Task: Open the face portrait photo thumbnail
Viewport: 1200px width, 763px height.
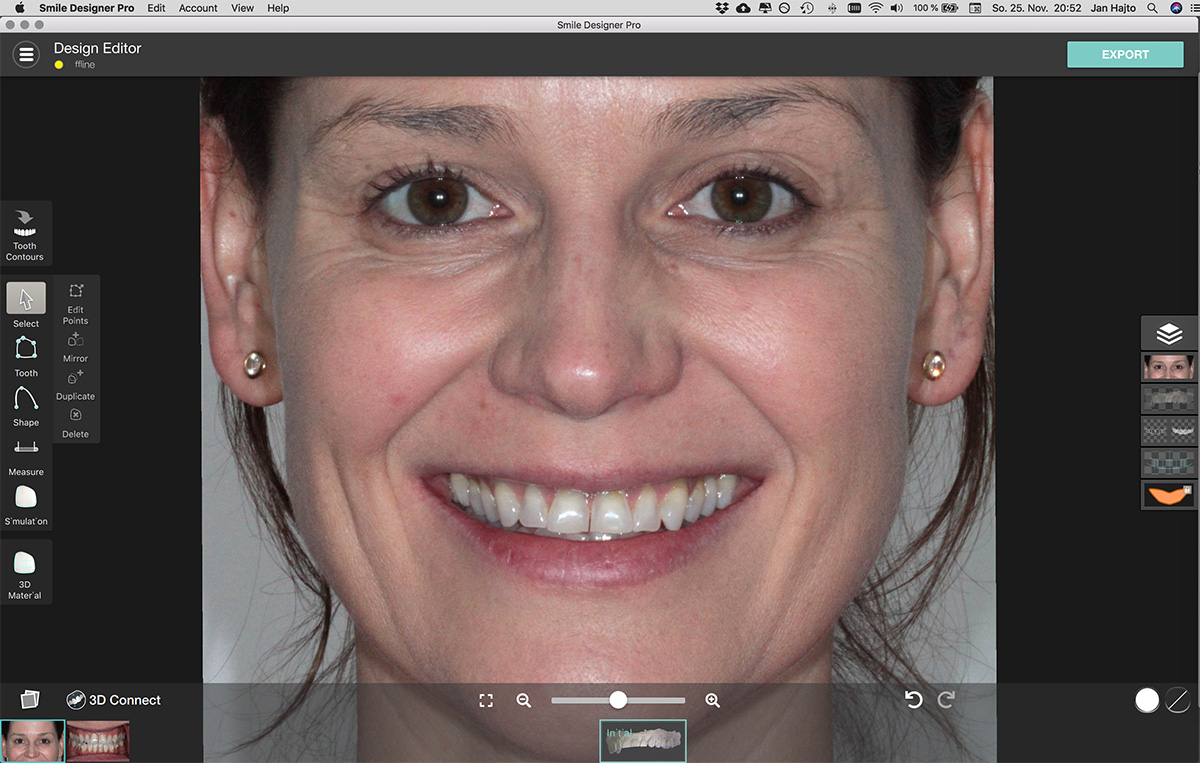Action: [32, 741]
